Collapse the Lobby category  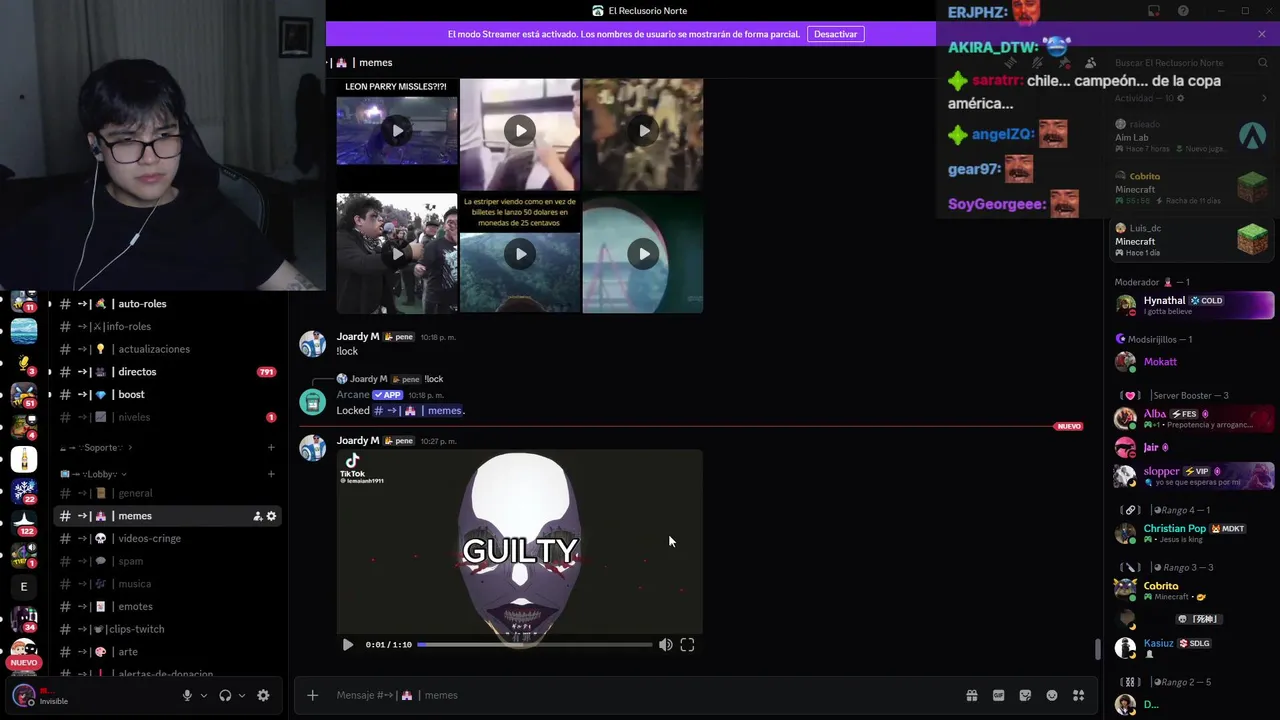(x=94, y=474)
